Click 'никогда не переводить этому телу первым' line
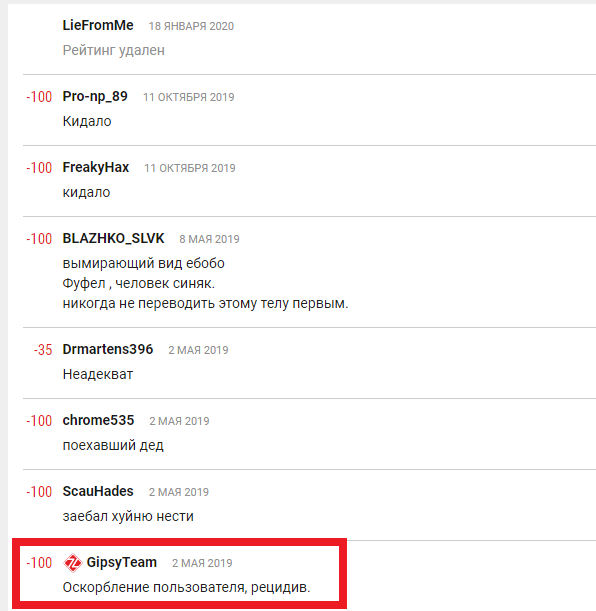Screen dimensions: 596x611 [x=205, y=303]
